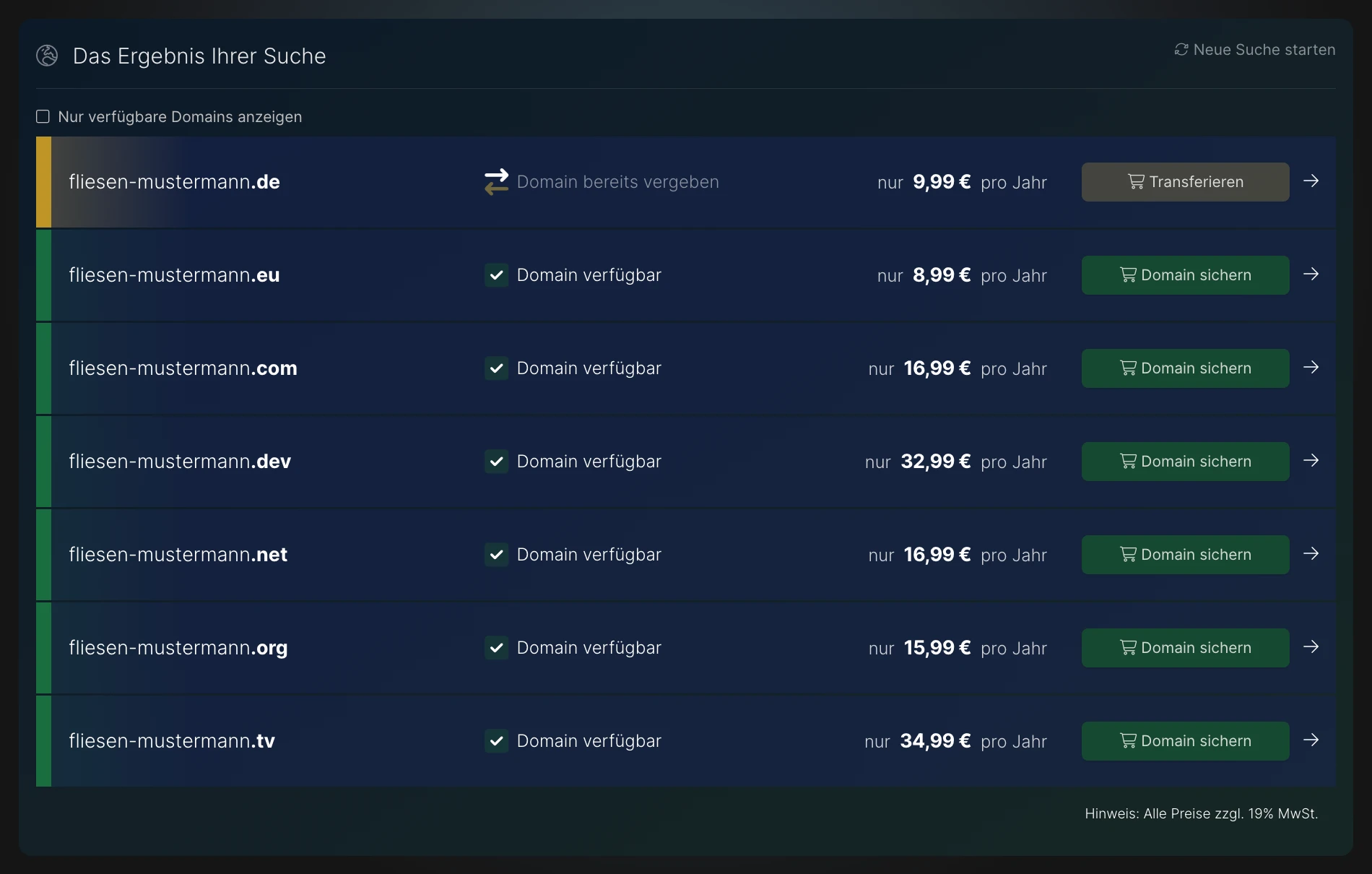Image resolution: width=1372 pixels, height=874 pixels.
Task: Click Domain sichern for fliesen-mustermann.tv
Action: pyautogui.click(x=1185, y=741)
